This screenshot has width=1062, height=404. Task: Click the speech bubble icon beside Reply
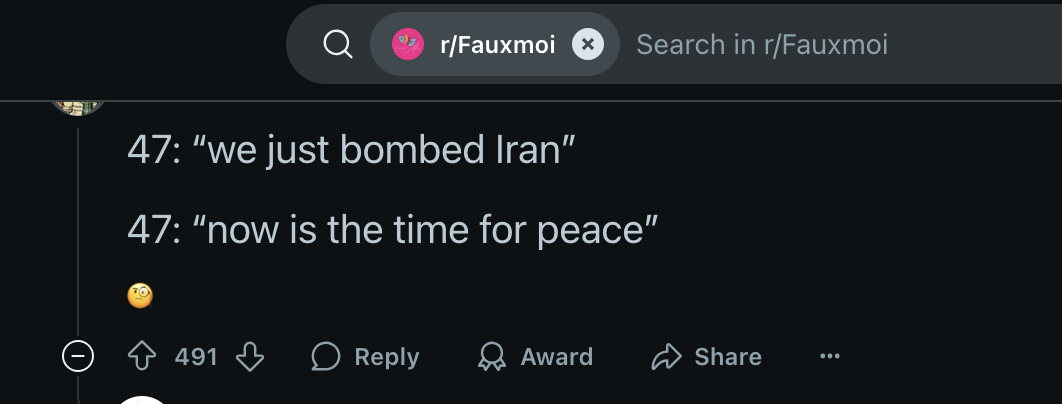[x=325, y=357]
